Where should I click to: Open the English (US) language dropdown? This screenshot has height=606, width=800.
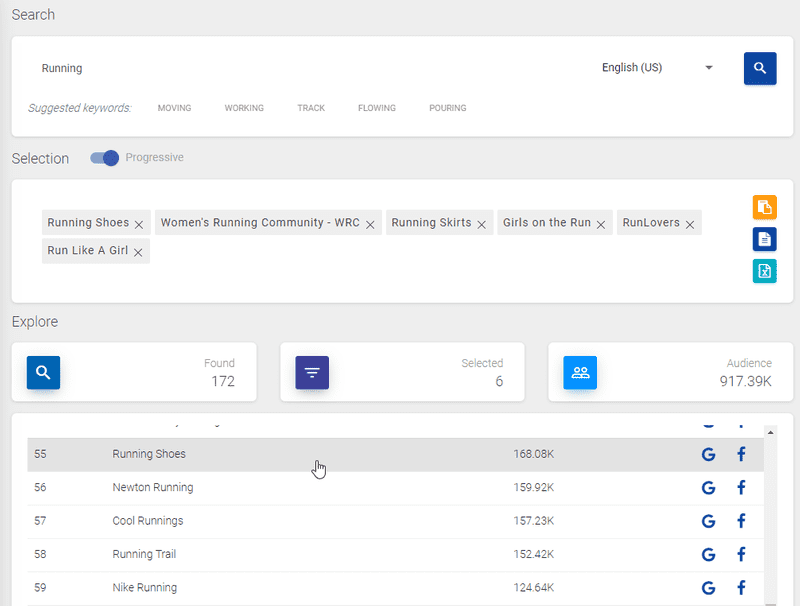[x=657, y=67]
